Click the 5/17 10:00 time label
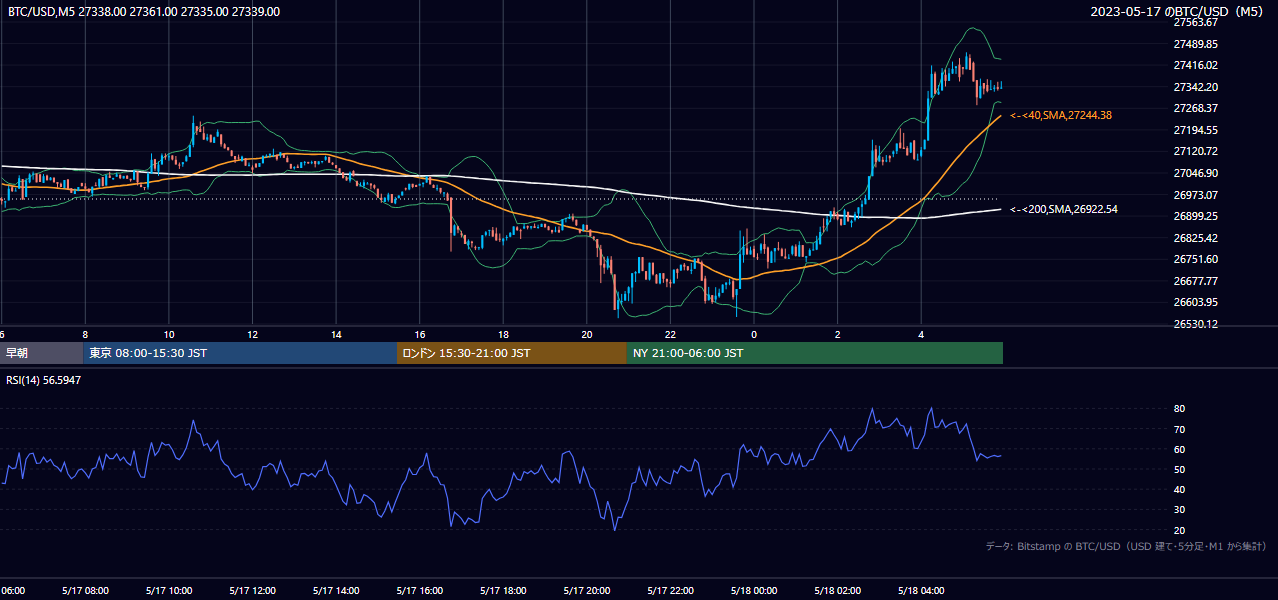The width and height of the screenshot is (1278, 600). tap(169, 591)
